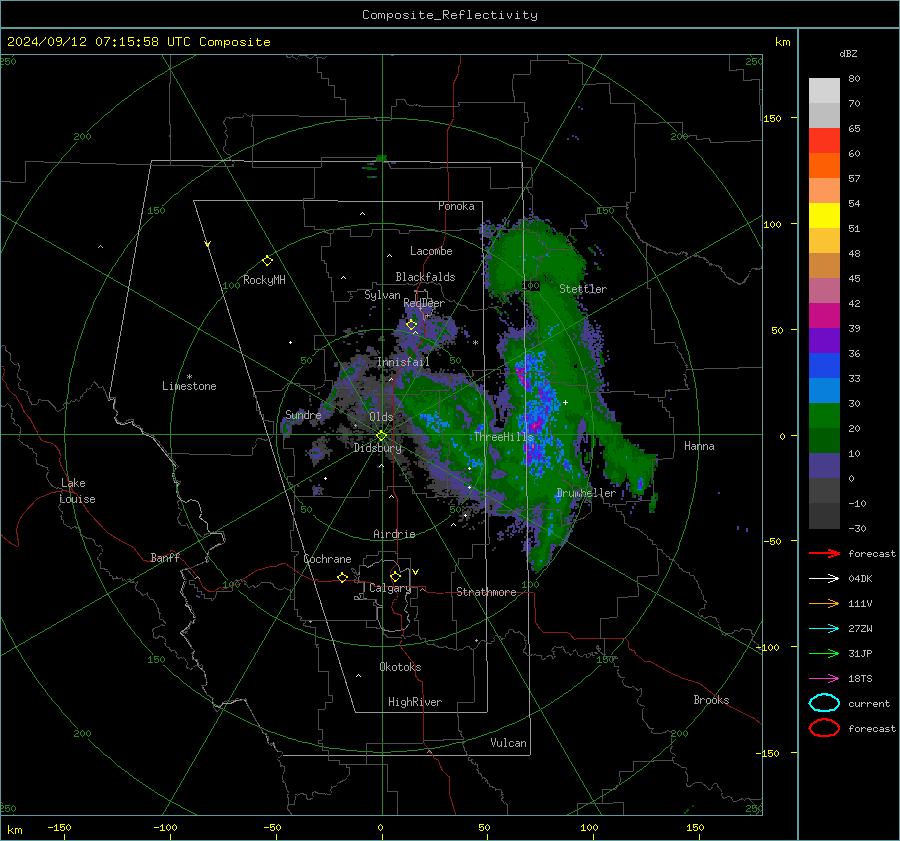Click the Calgary city label

390,588
